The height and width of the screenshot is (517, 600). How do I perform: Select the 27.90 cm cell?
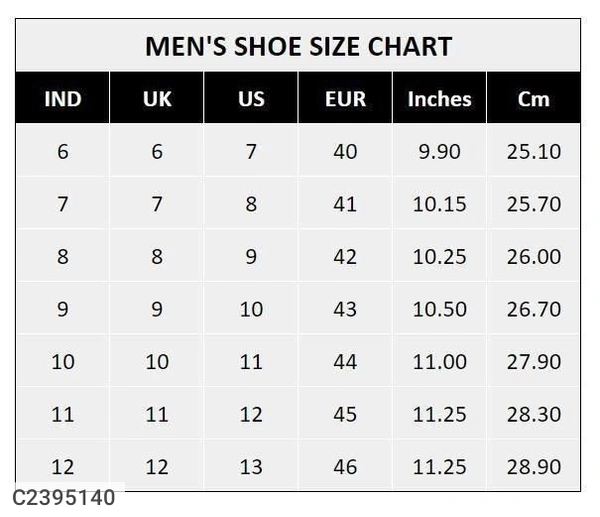point(534,361)
